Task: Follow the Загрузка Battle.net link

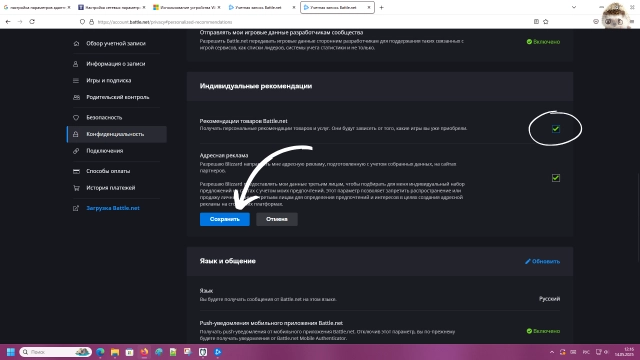Action: (x=113, y=208)
